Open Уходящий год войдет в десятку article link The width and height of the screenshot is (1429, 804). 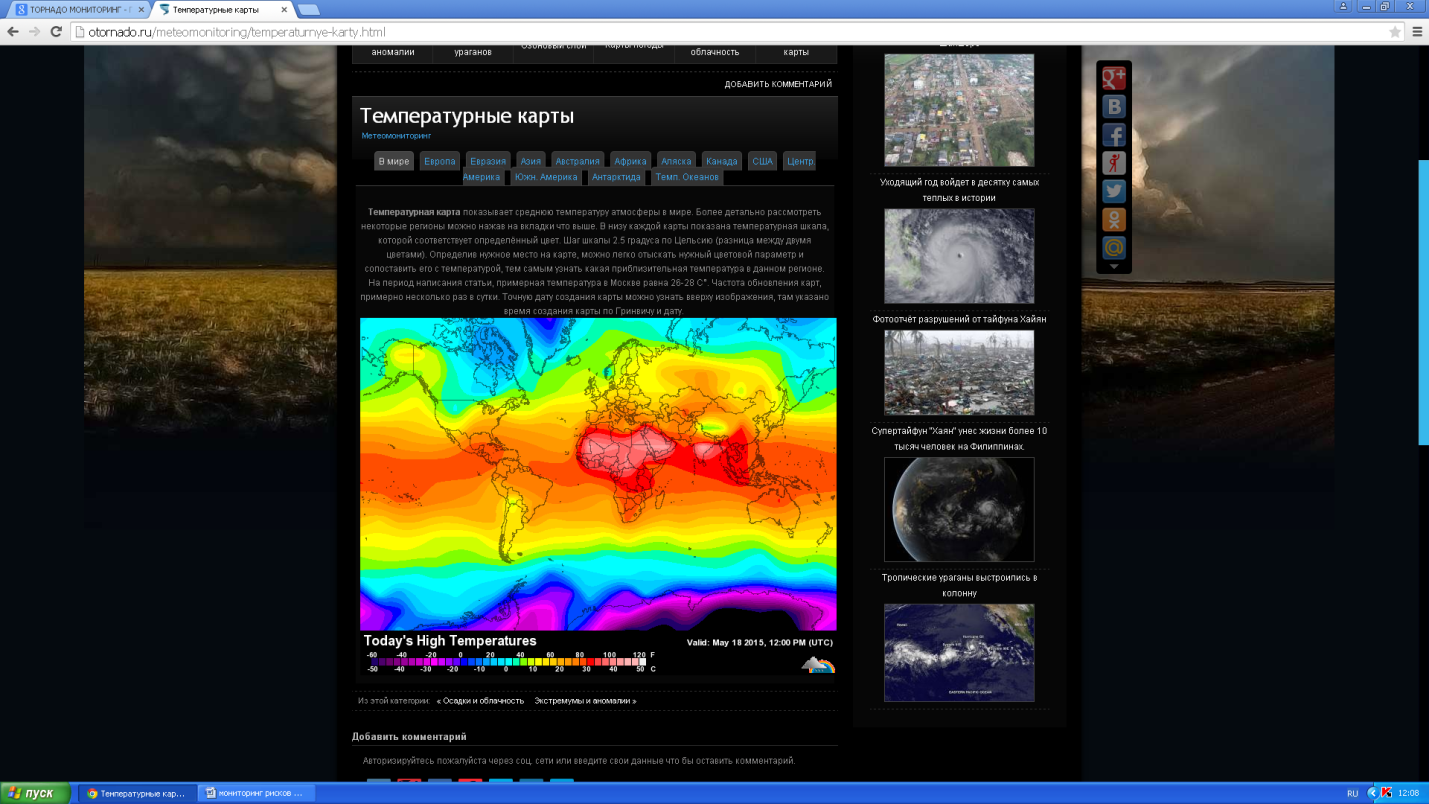959,190
